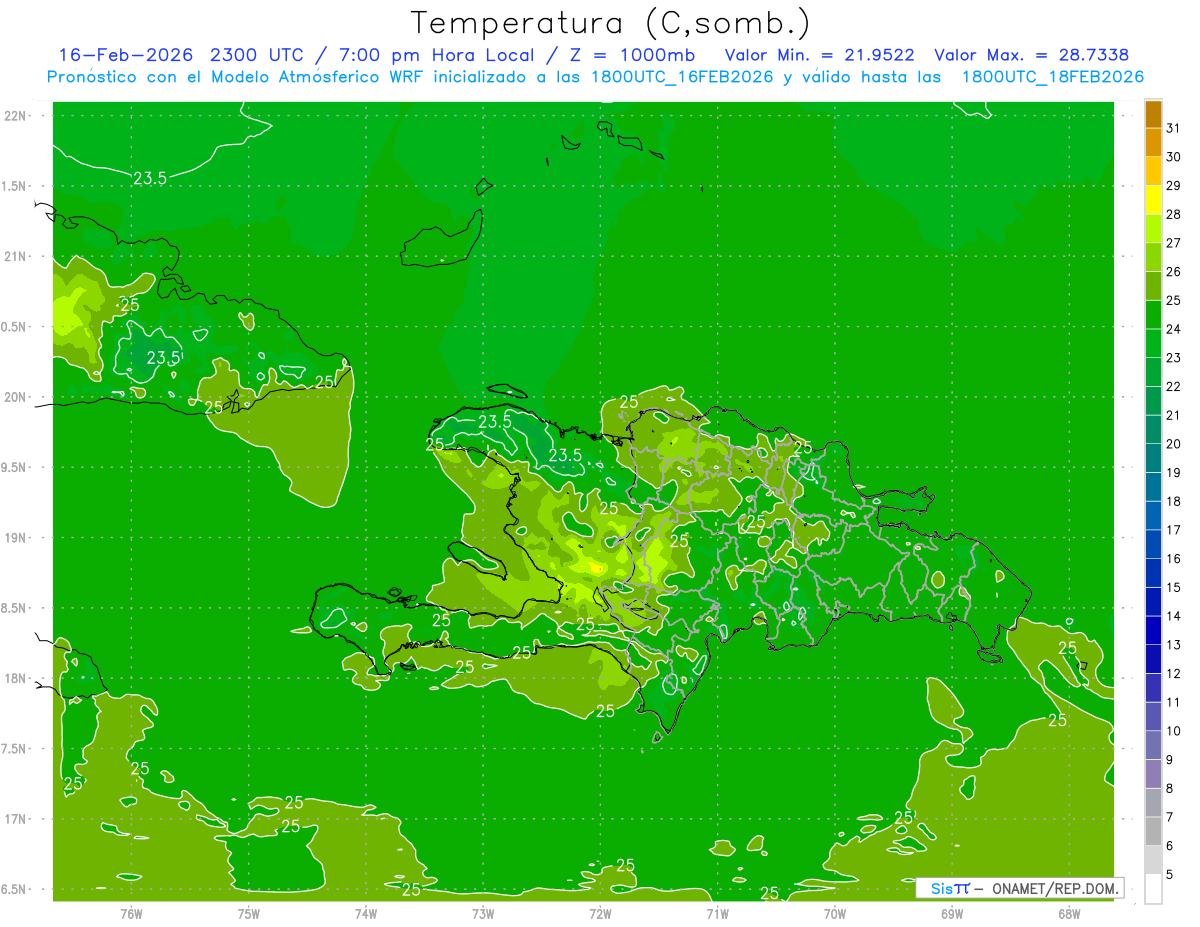The image size is (1200, 927).
Task: Click the teal colorbar segment between 19 and 20
Action: 1153,458
